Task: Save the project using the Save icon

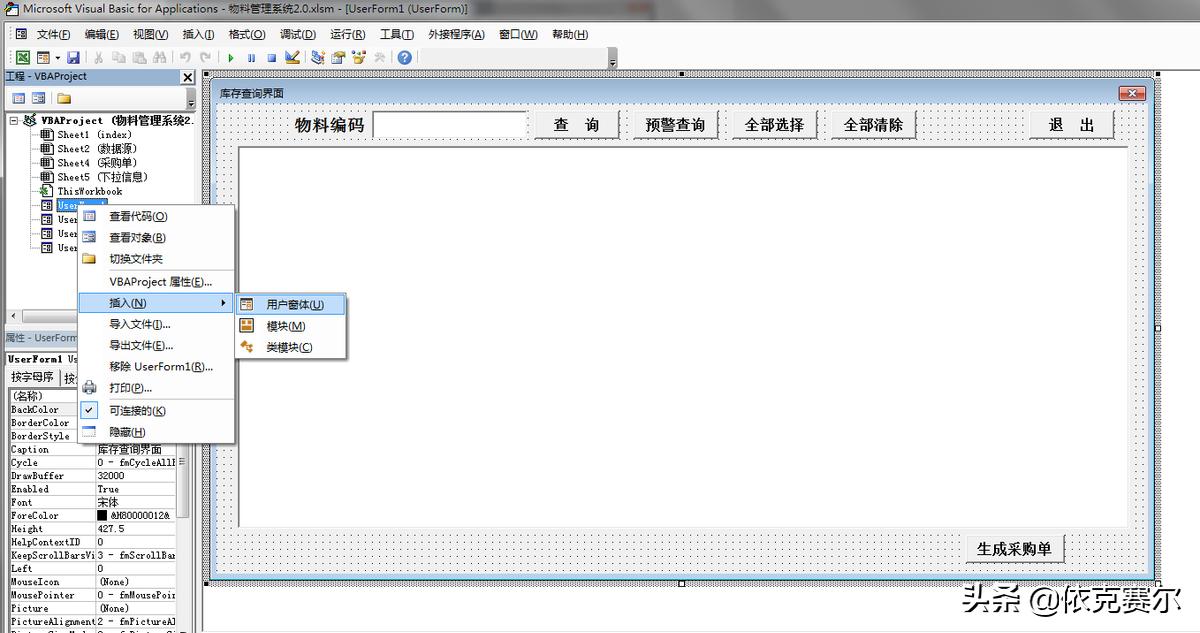Action: click(73, 57)
